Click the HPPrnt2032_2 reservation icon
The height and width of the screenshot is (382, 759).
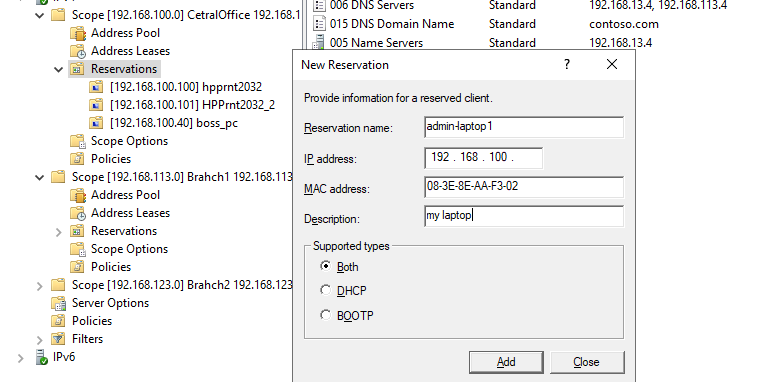[96, 105]
